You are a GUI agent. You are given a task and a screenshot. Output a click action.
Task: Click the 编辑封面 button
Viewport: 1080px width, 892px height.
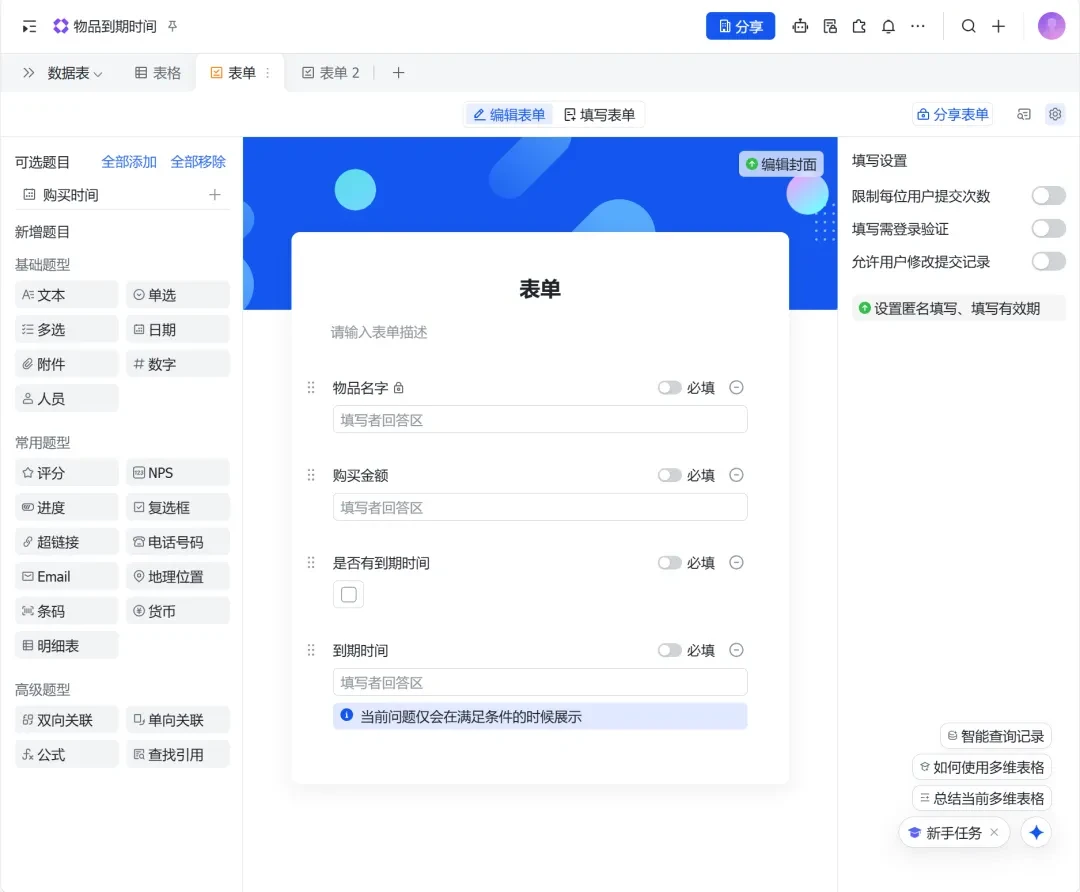781,164
